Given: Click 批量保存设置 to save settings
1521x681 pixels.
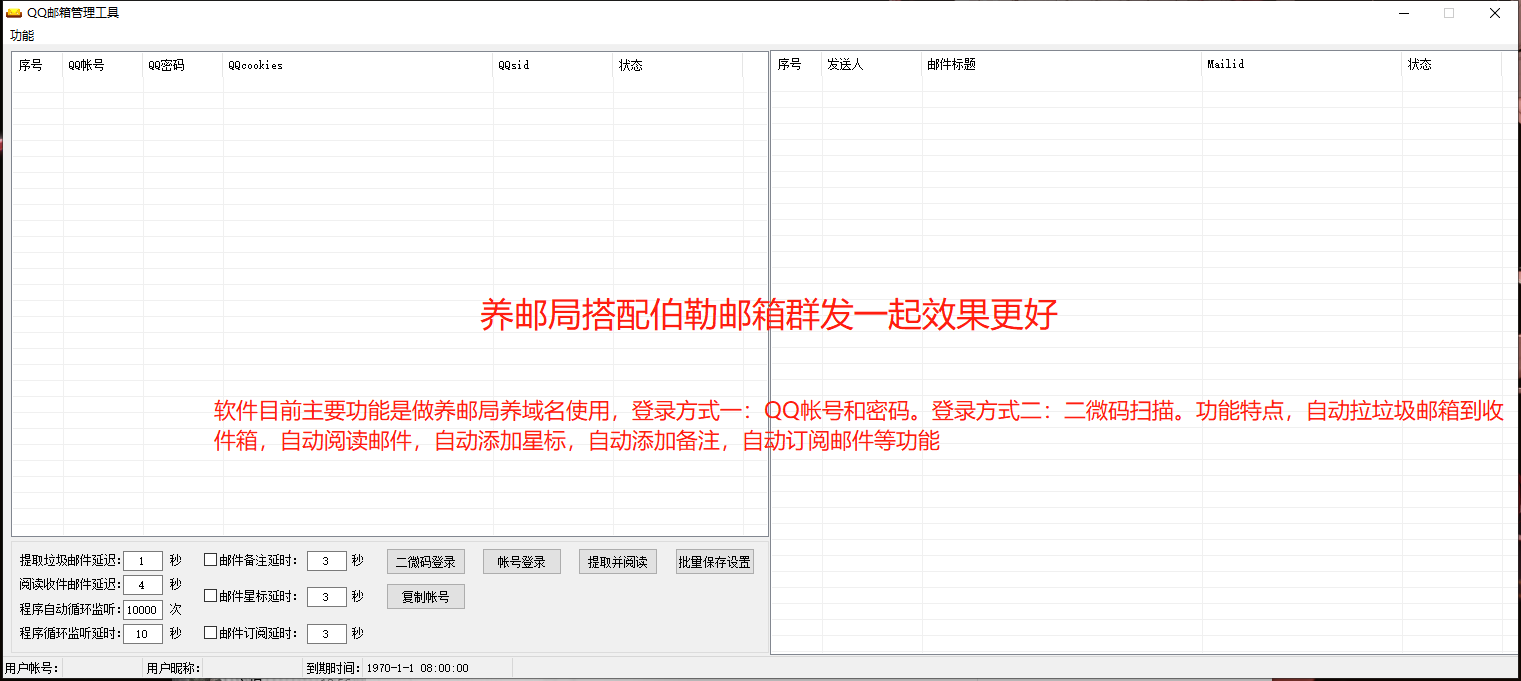Looking at the screenshot, I should [714, 562].
